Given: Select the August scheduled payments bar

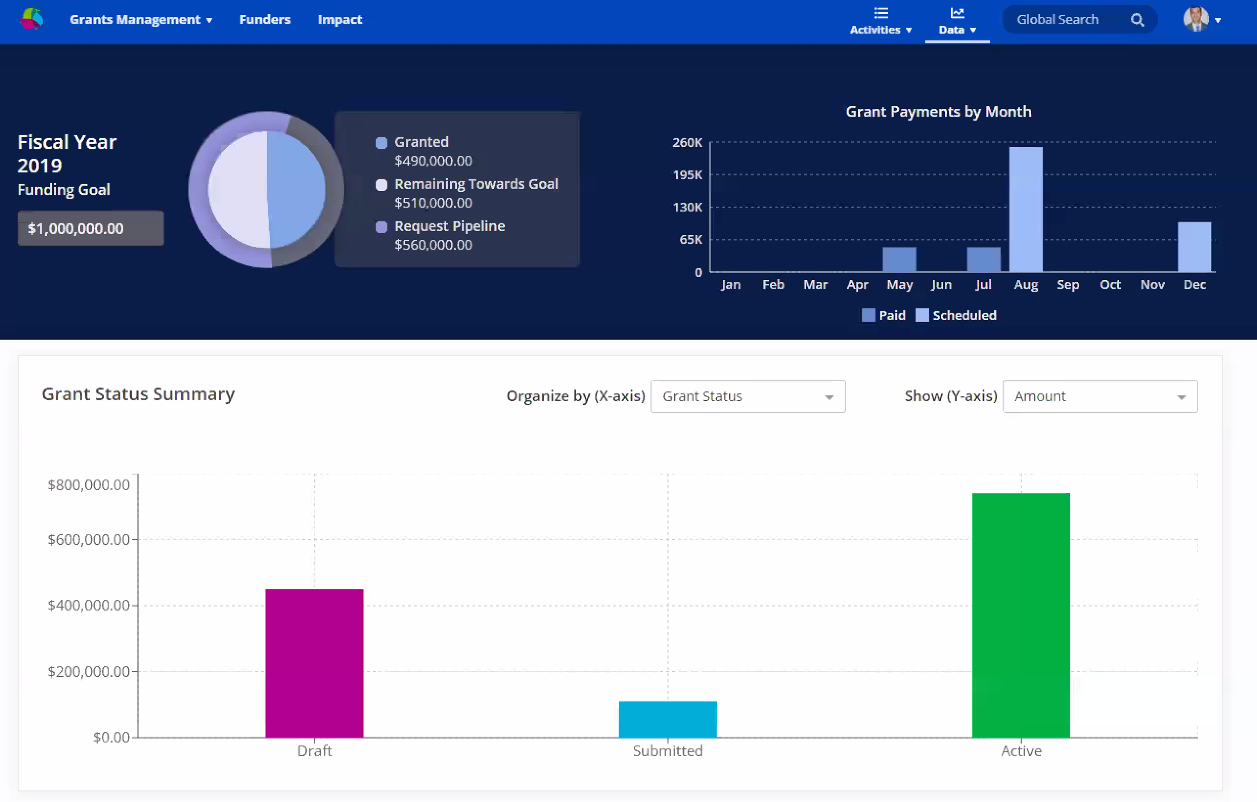Looking at the screenshot, I should [1025, 210].
